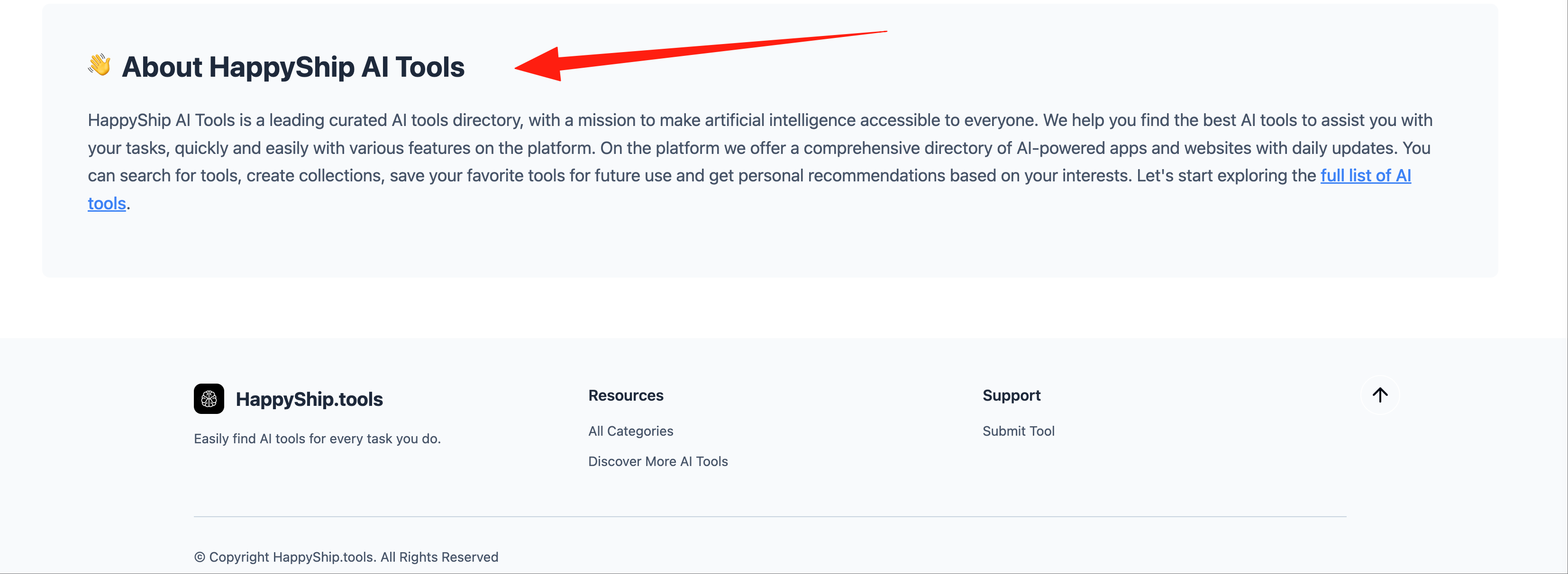The height and width of the screenshot is (574, 1568).
Task: Click the waving hand emoji icon
Action: [99, 65]
